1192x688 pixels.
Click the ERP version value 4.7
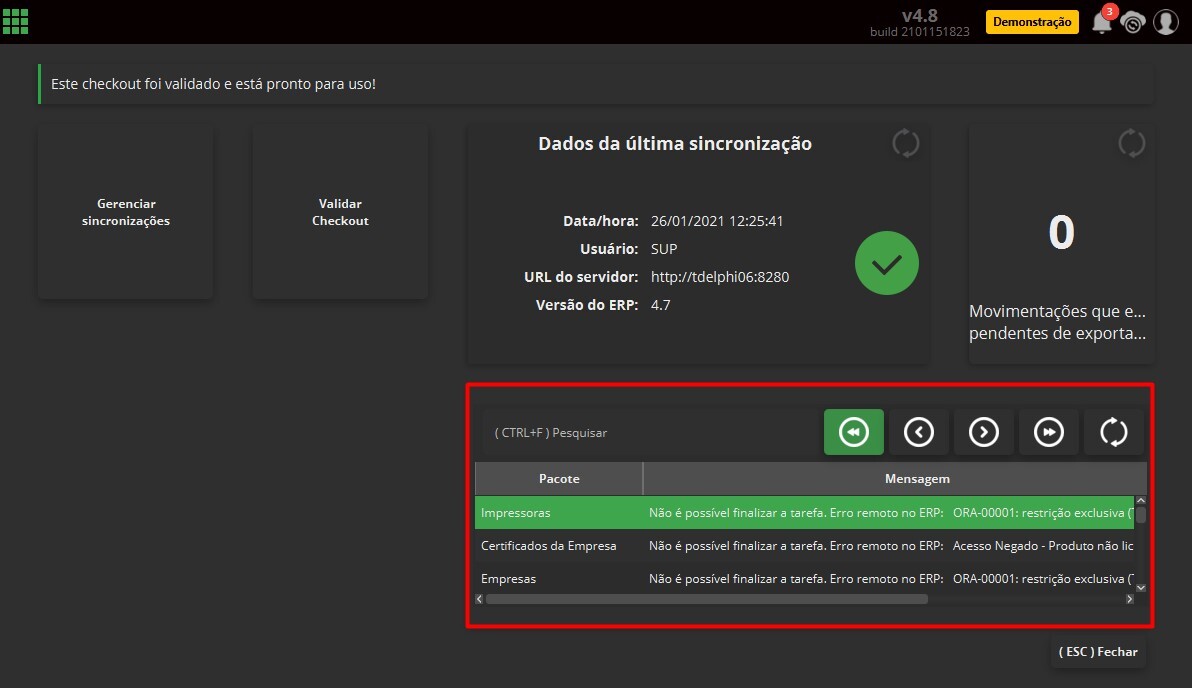point(661,305)
